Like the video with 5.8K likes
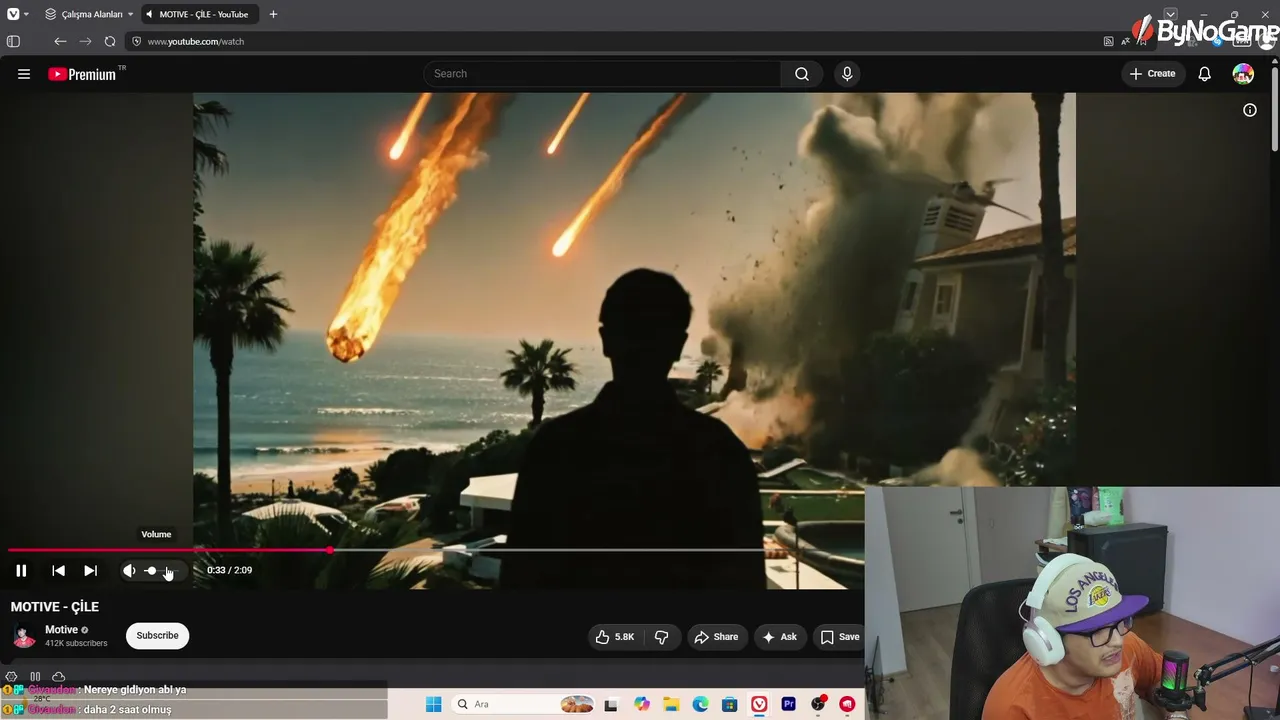This screenshot has width=1280, height=720. tap(615, 637)
